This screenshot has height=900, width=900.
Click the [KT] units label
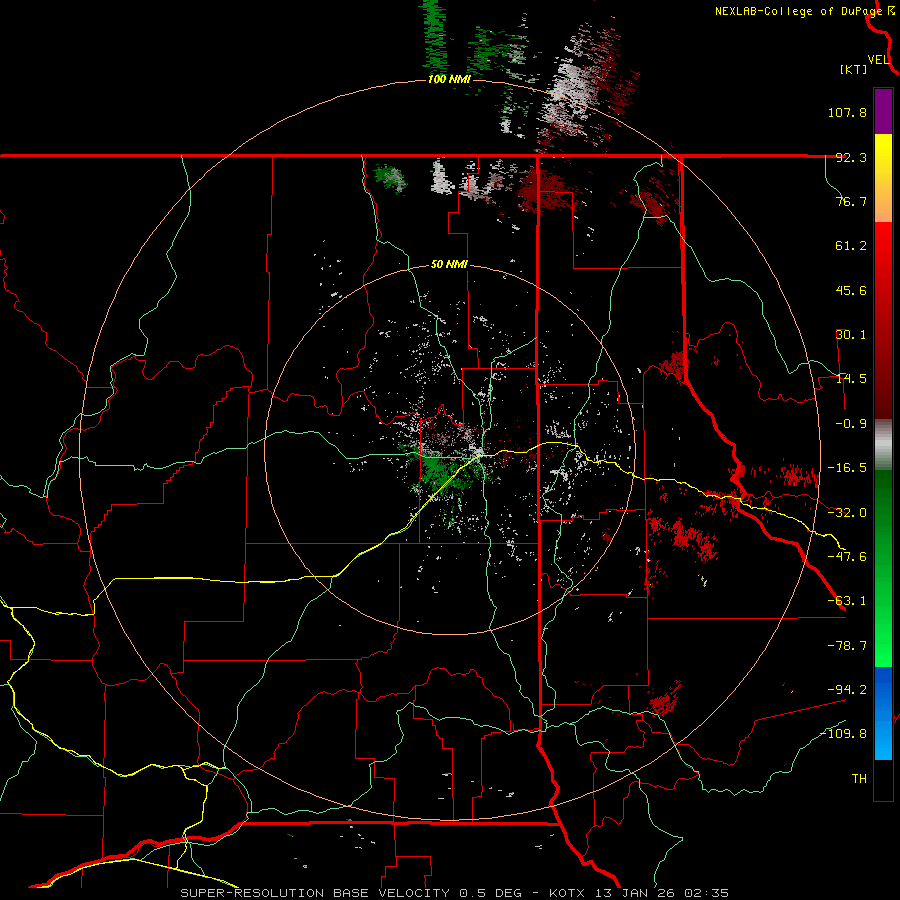pos(853,69)
